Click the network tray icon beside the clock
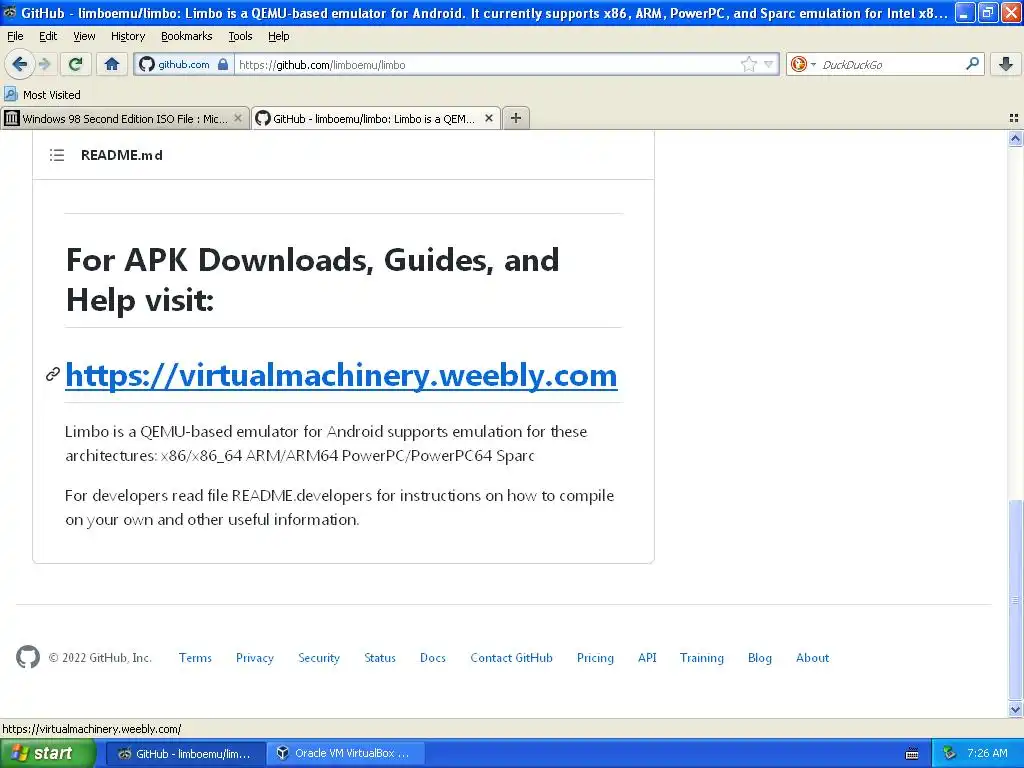 [x=949, y=754]
